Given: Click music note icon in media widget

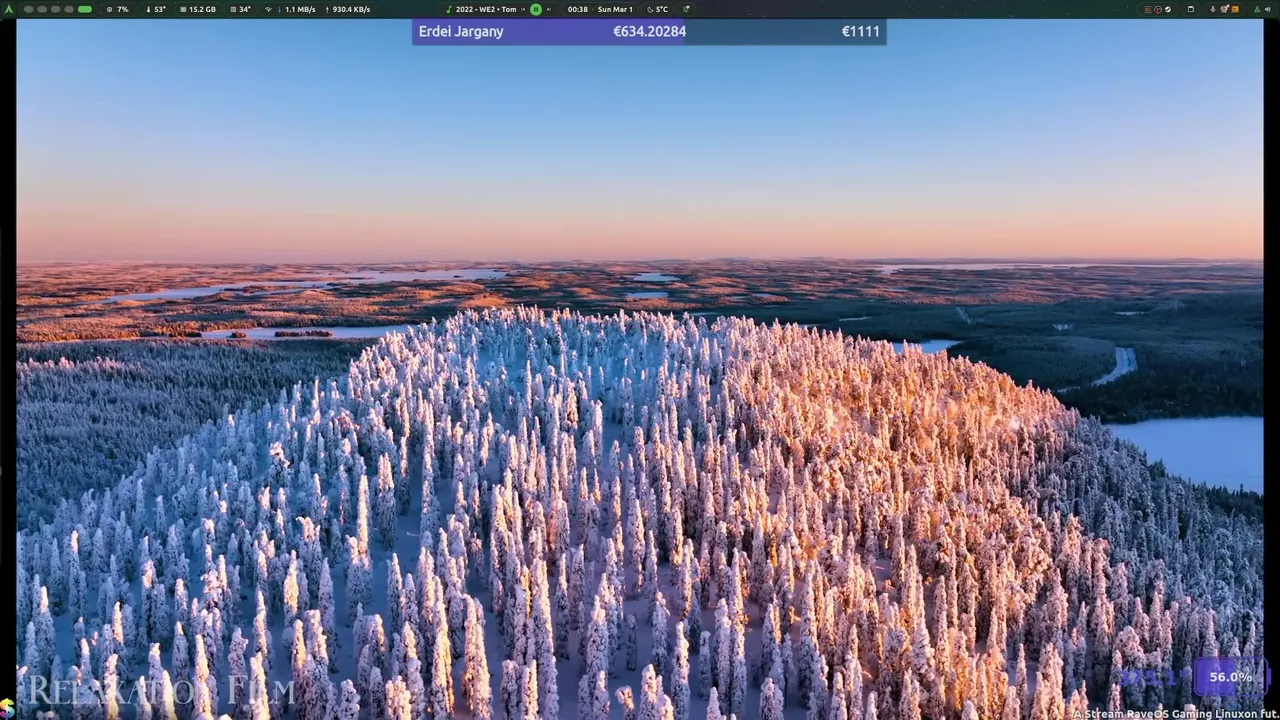Looking at the screenshot, I should coord(449,9).
